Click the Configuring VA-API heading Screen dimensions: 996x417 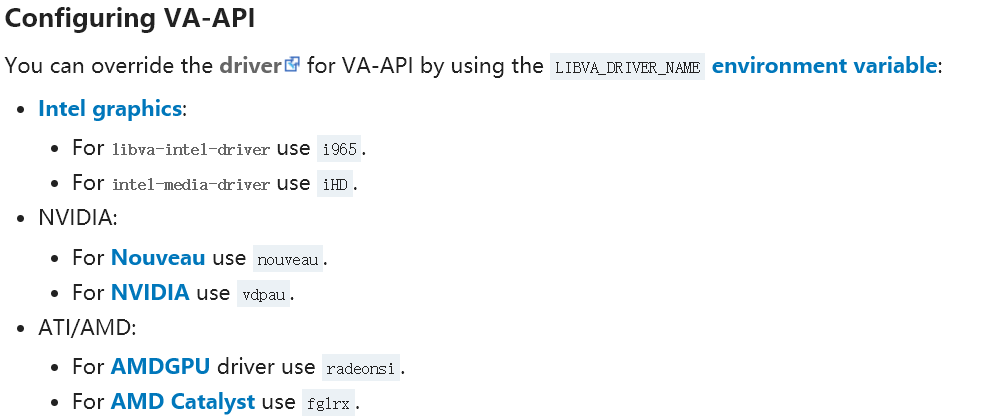pos(130,18)
